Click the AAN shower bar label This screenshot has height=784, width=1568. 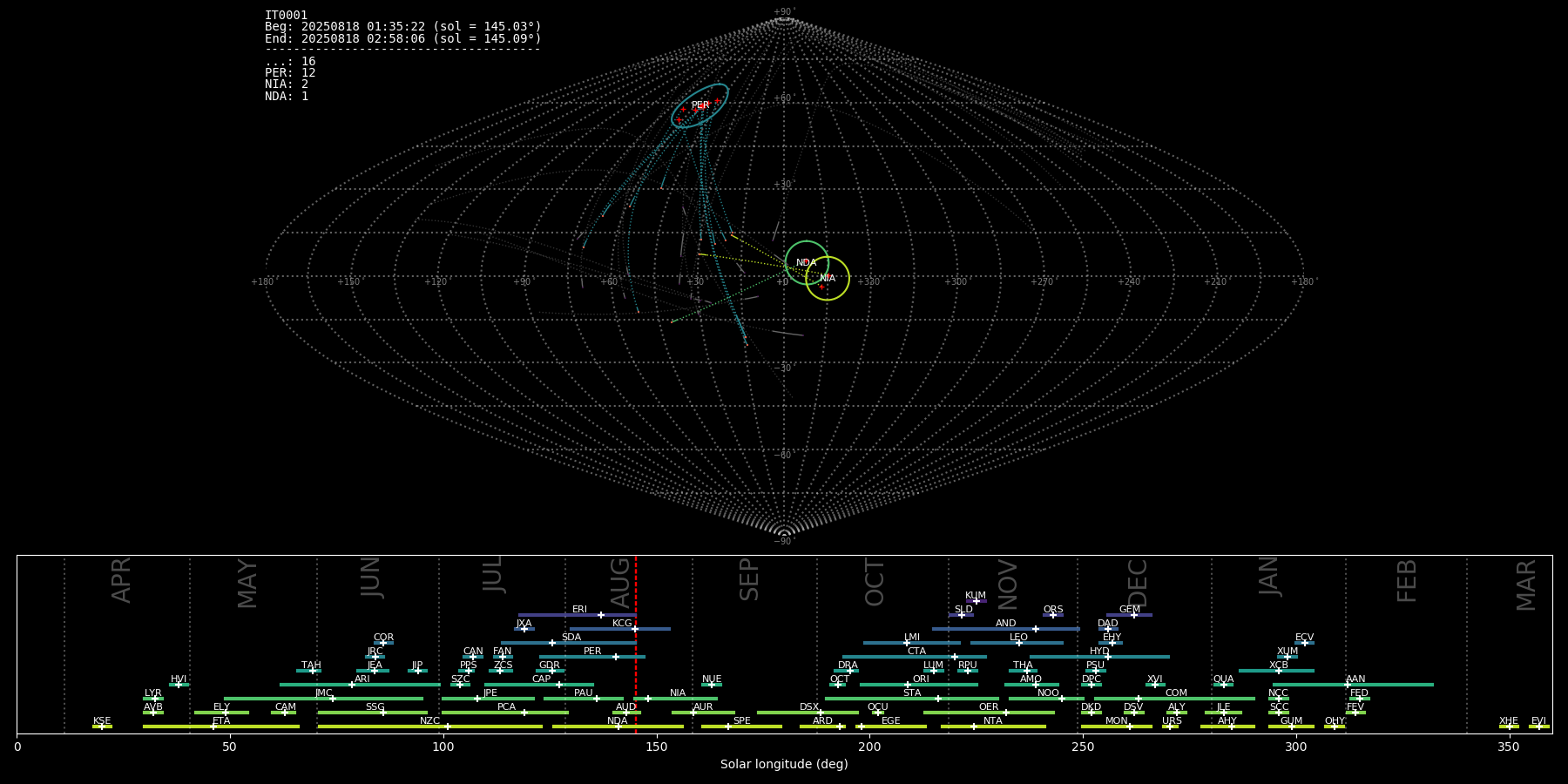[1355, 679]
